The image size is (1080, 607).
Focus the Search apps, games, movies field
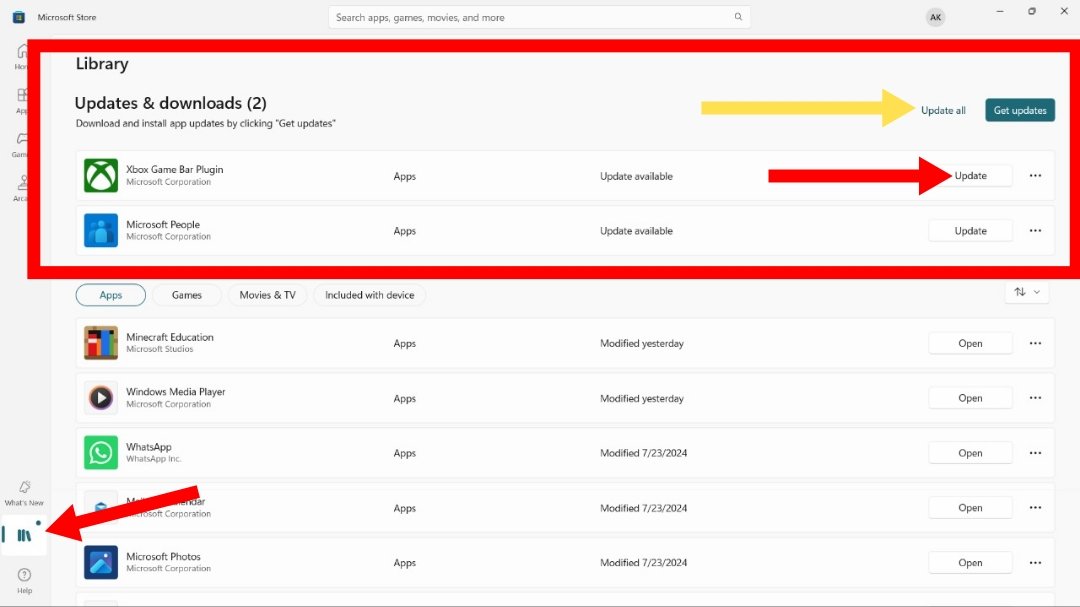click(x=539, y=17)
